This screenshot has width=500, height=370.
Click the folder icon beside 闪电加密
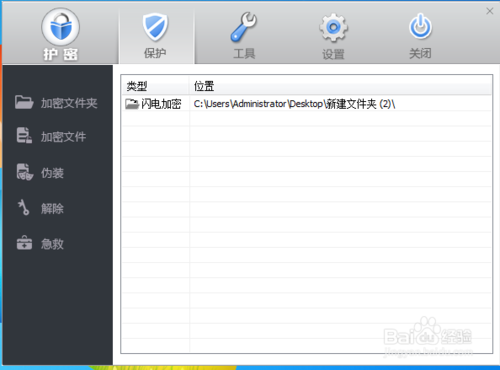(132, 104)
